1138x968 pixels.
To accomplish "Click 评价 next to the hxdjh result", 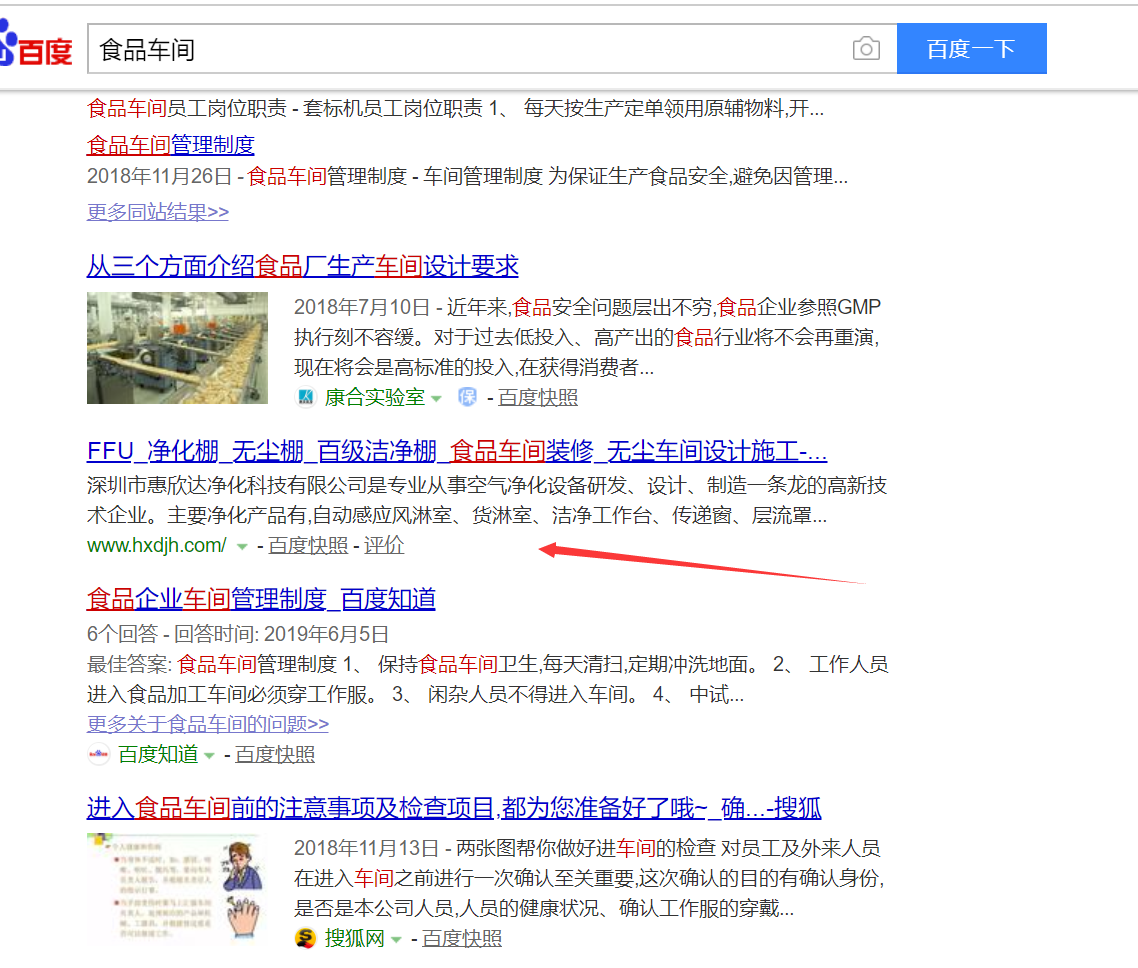I will pyautogui.click(x=384, y=545).
